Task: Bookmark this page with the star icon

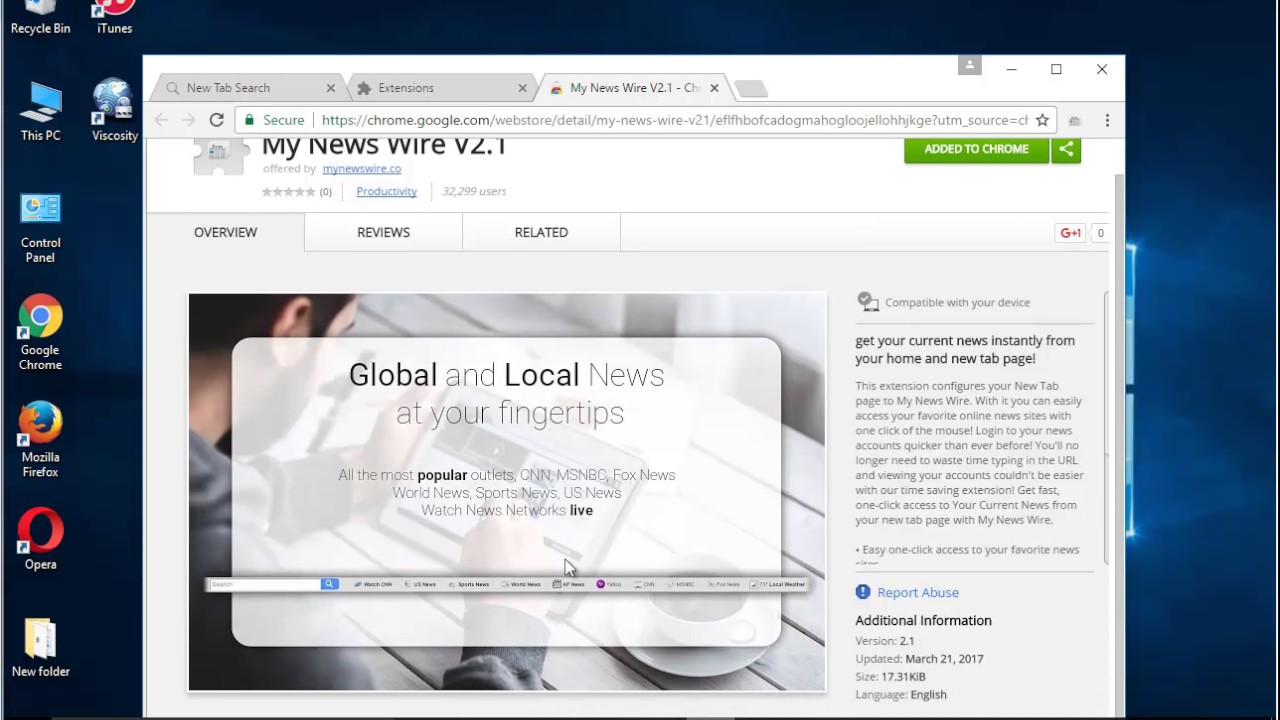Action: click(x=1042, y=120)
